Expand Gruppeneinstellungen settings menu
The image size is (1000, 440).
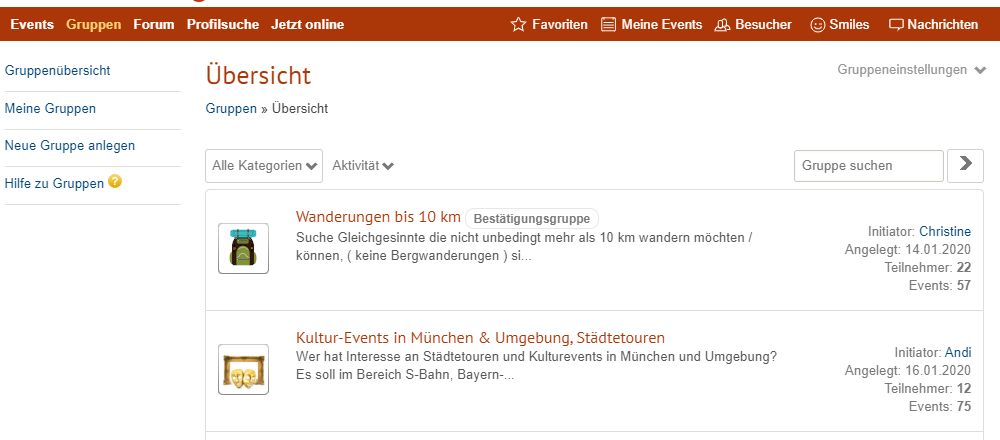coord(911,70)
